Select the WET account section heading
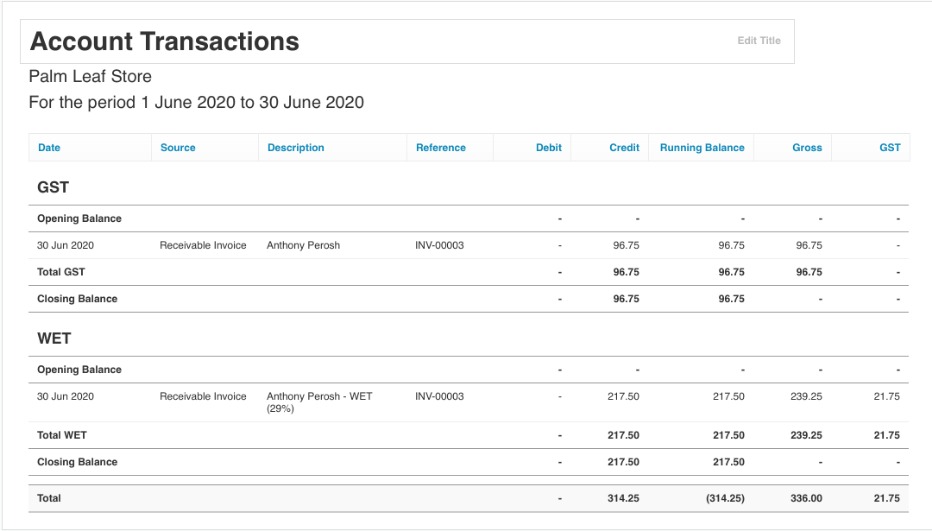932x531 pixels. click(x=54, y=339)
